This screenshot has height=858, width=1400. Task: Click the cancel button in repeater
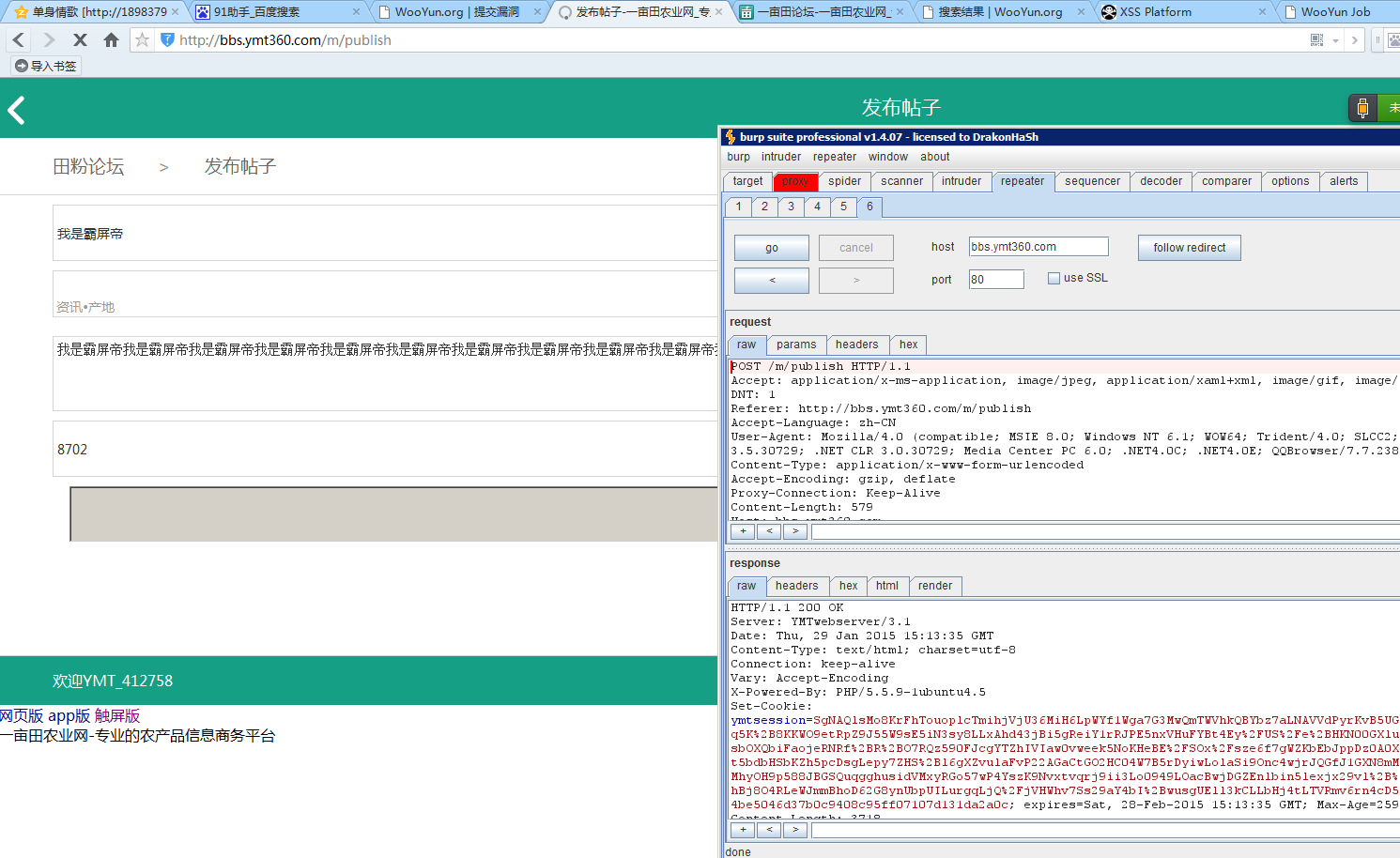[x=856, y=248]
